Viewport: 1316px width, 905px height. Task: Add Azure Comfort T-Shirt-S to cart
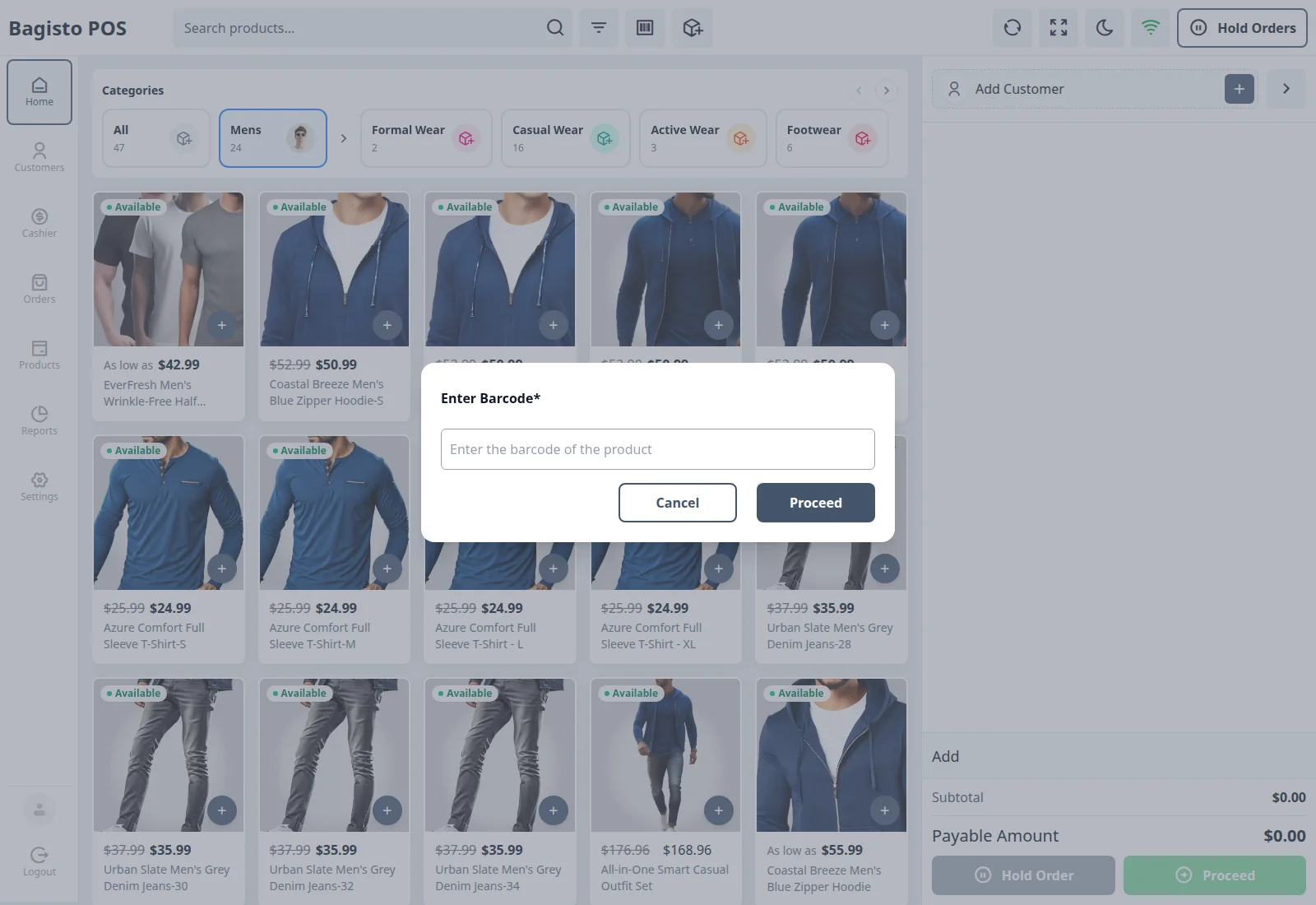pos(222,569)
